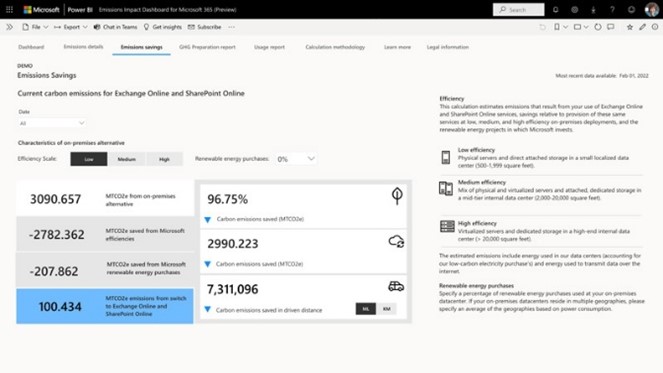Image resolution: width=663 pixels, height=373 pixels.
Task: Click the 7,311,096 value
Action: pos(233,289)
